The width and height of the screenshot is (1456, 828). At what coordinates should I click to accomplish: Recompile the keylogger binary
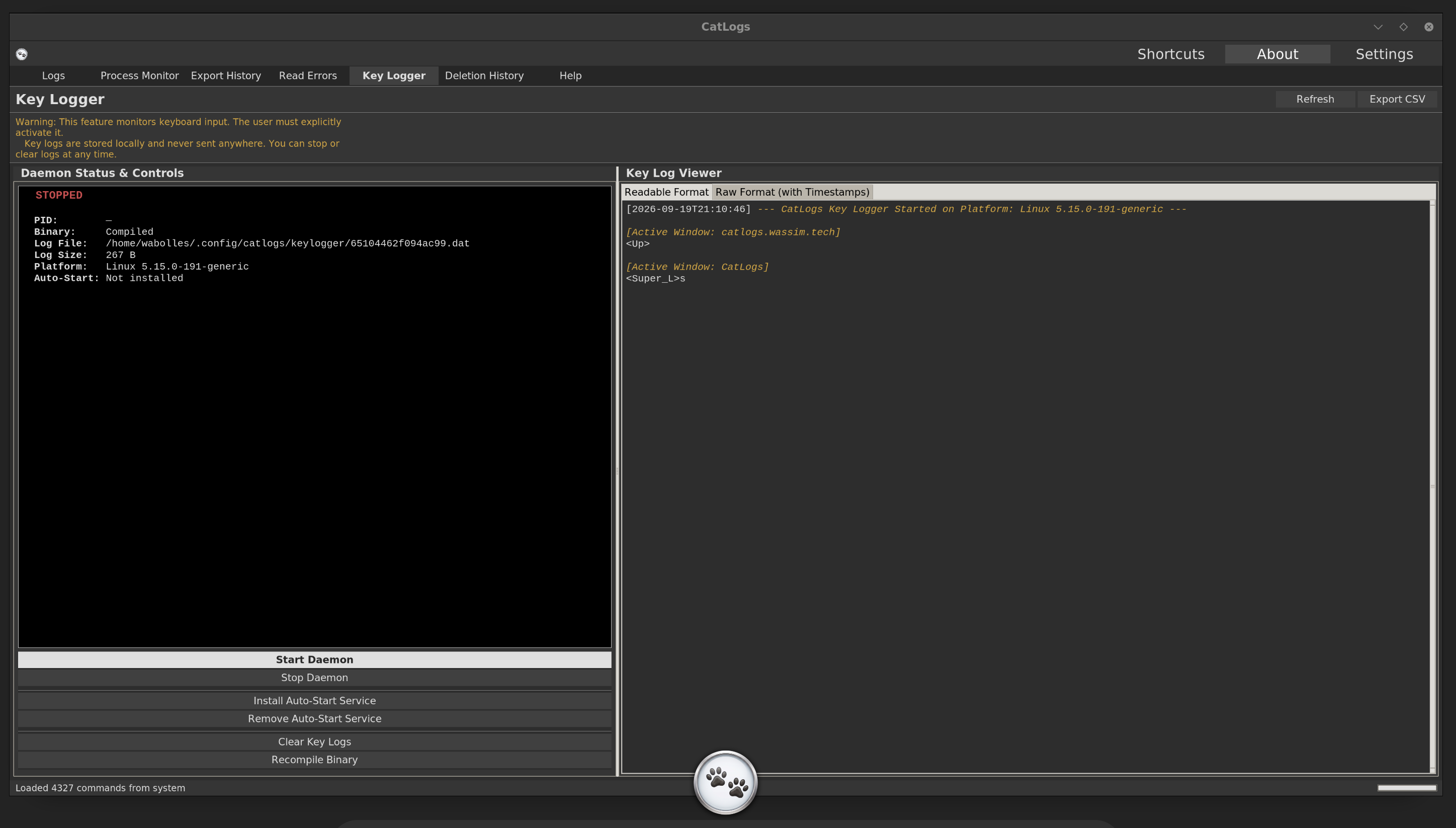tap(314, 760)
